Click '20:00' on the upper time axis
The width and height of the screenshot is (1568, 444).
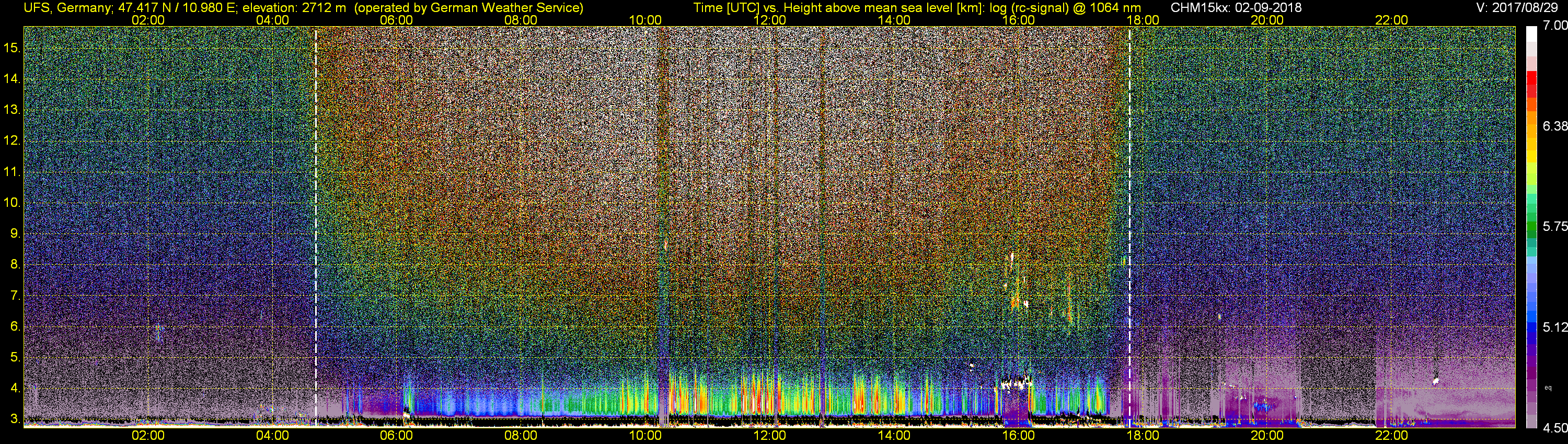coord(1267,20)
